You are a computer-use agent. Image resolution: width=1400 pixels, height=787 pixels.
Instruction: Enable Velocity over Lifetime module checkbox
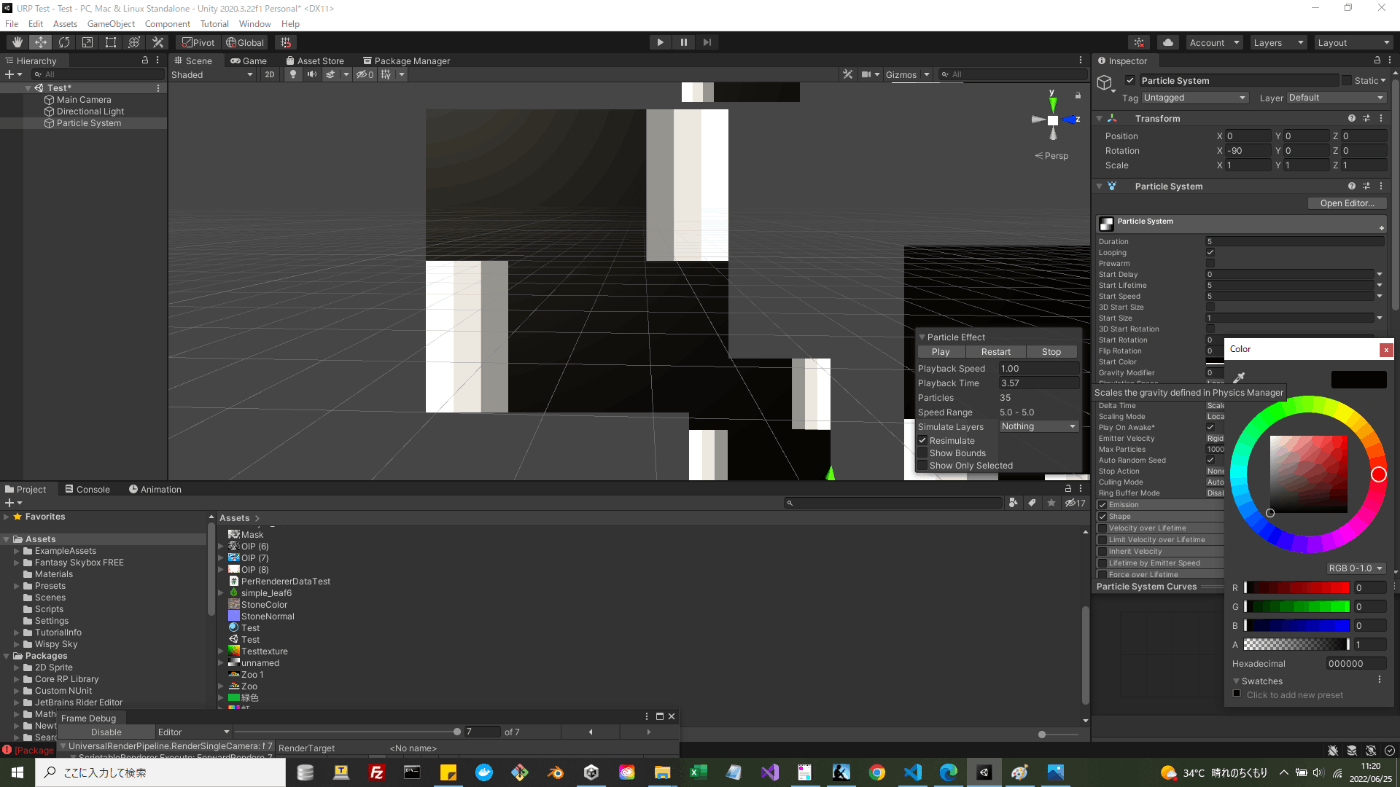click(1103, 528)
